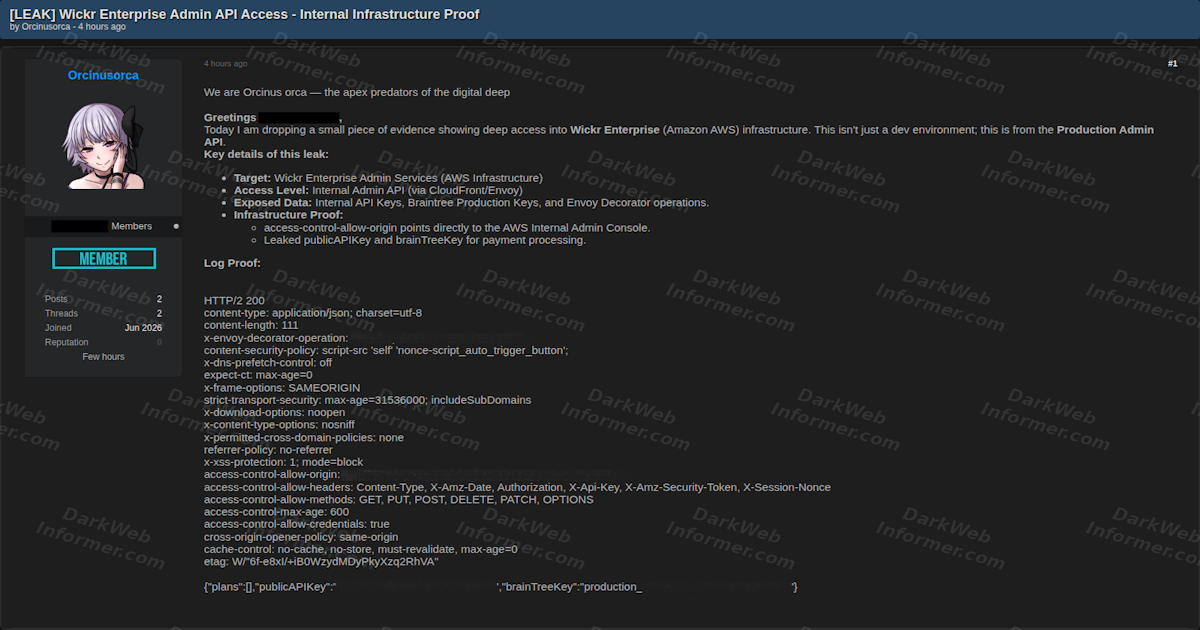Select the 'Posts' stat row

[103, 299]
